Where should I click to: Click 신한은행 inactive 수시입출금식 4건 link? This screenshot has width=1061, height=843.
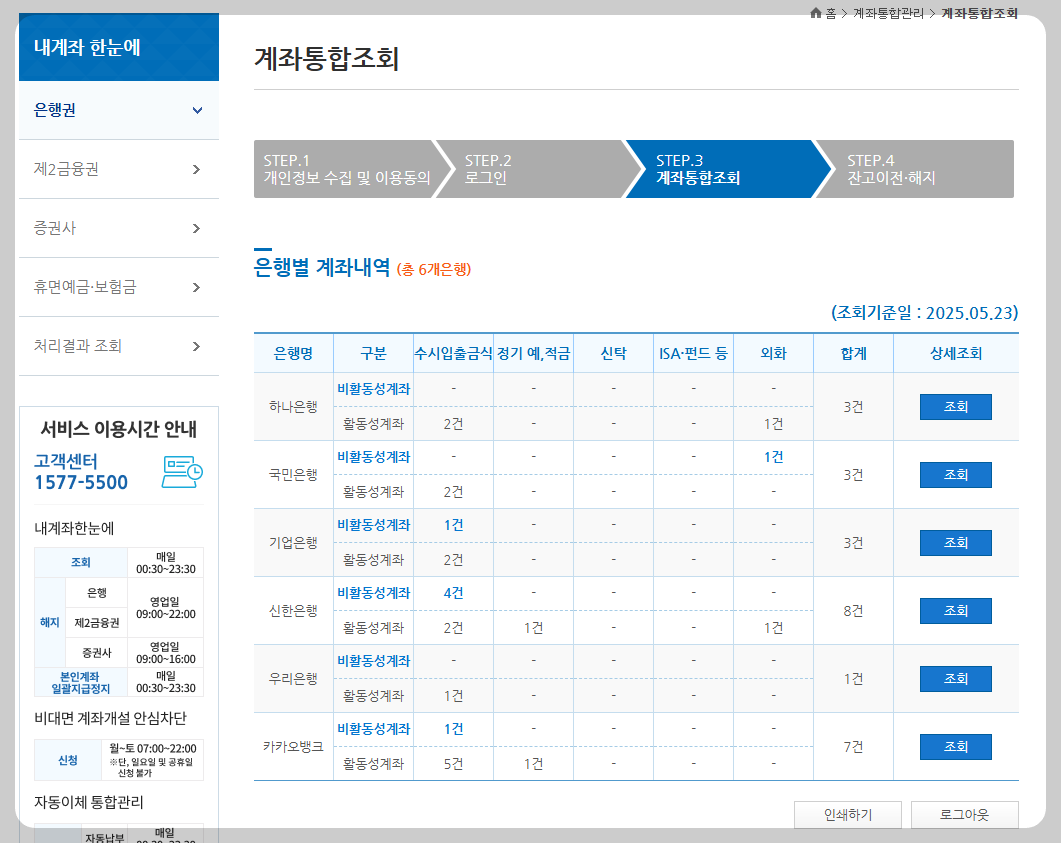(453, 593)
